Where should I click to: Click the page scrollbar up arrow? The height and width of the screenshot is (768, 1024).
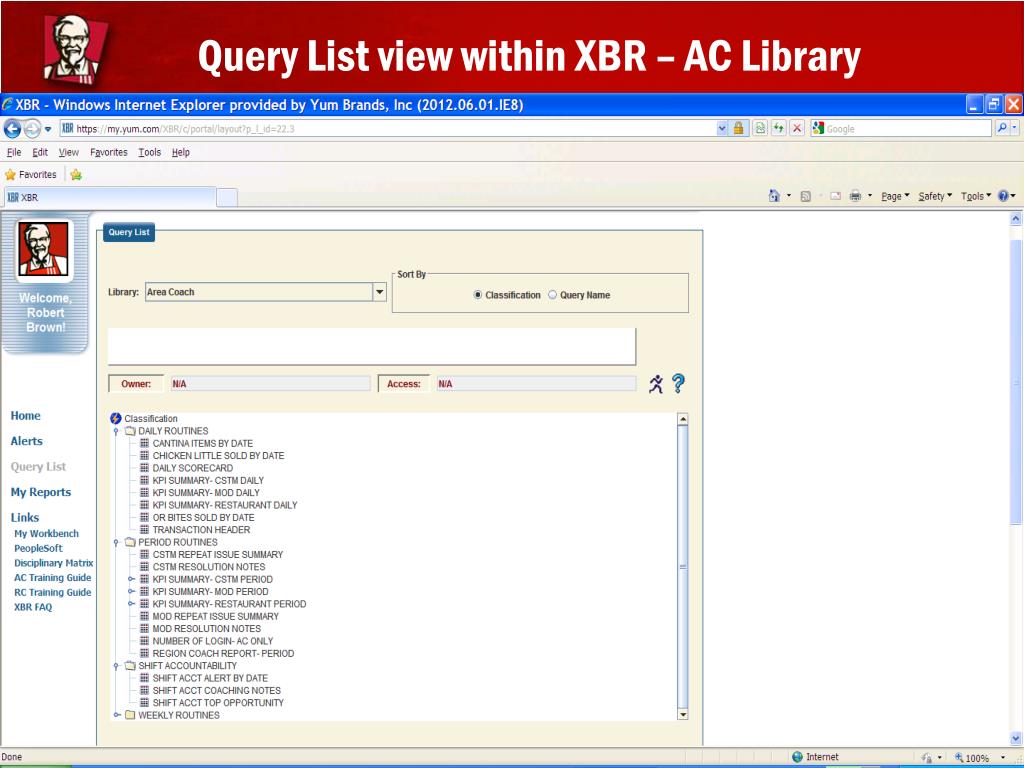(x=1016, y=219)
